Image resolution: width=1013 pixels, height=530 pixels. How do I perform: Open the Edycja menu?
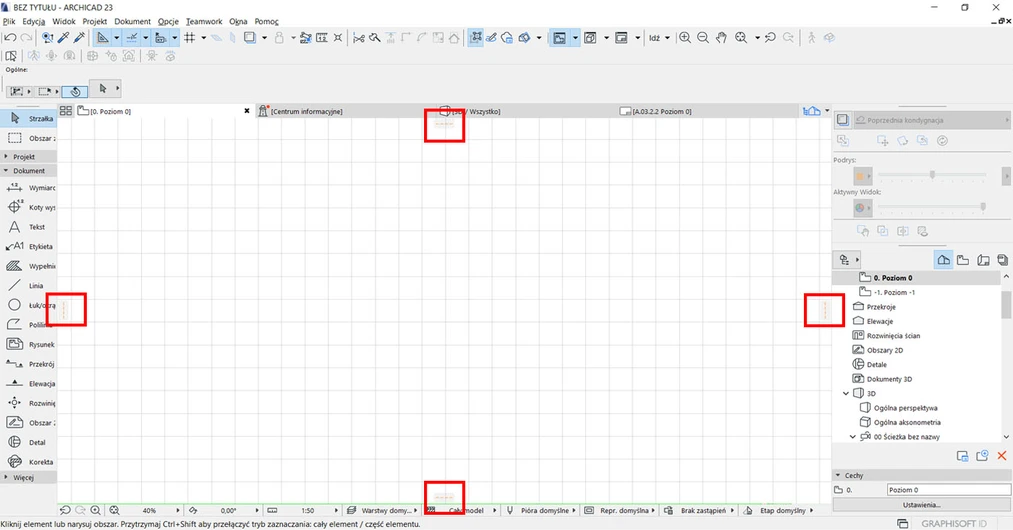point(34,21)
